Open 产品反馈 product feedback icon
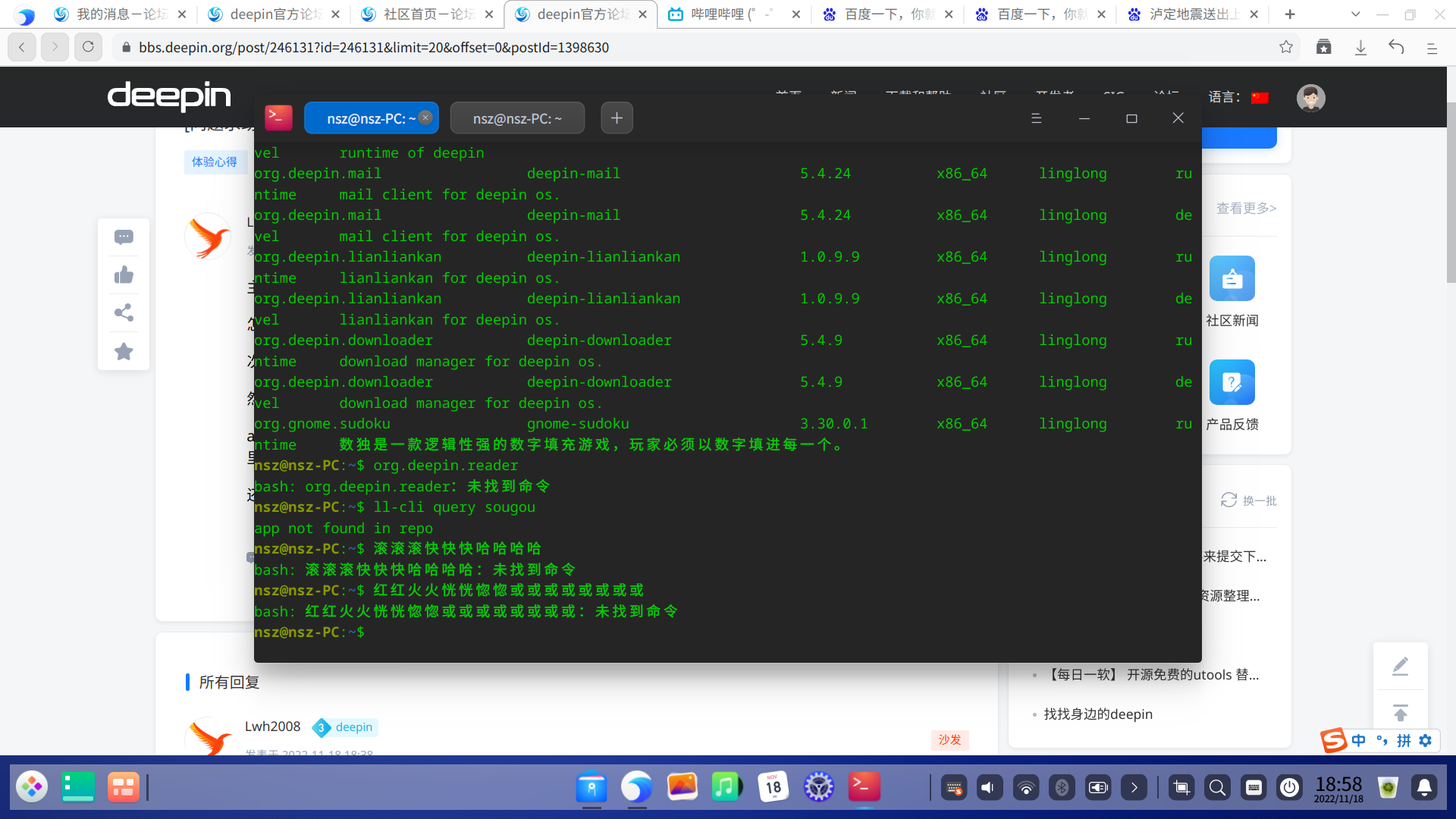1456x819 pixels. pyautogui.click(x=1232, y=383)
